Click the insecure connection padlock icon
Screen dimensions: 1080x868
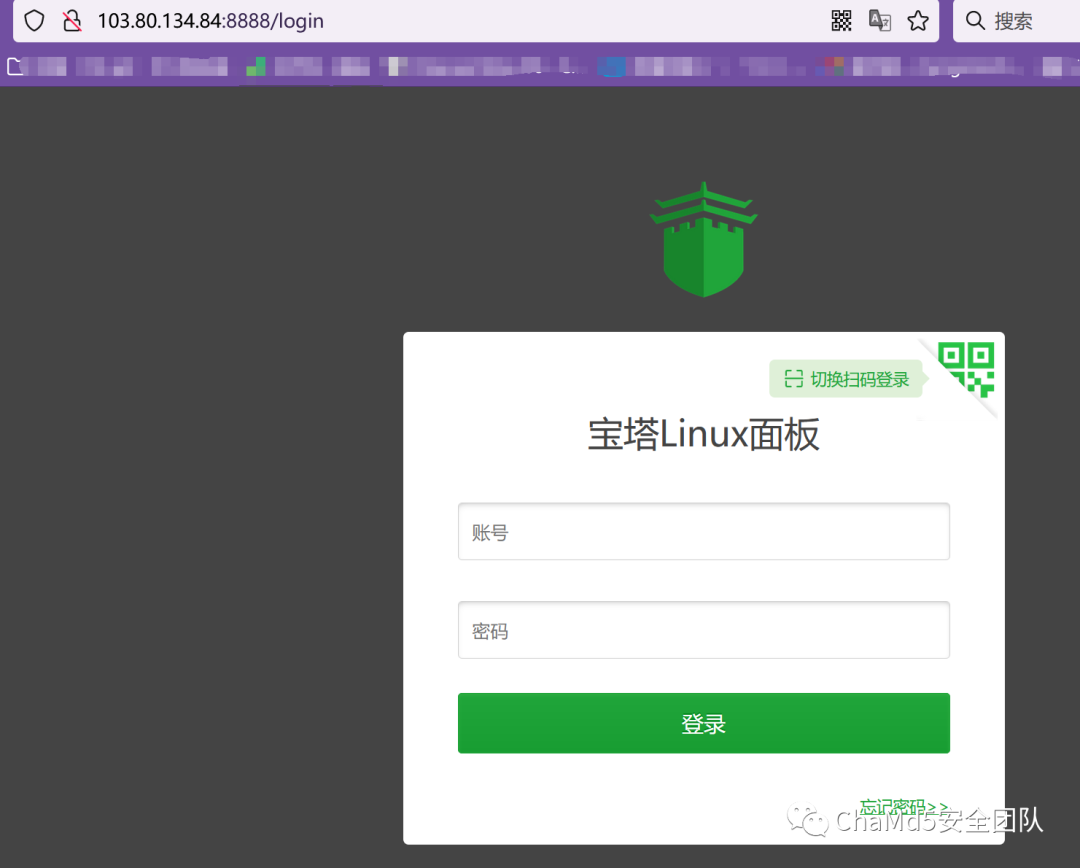pyautogui.click(x=72, y=21)
